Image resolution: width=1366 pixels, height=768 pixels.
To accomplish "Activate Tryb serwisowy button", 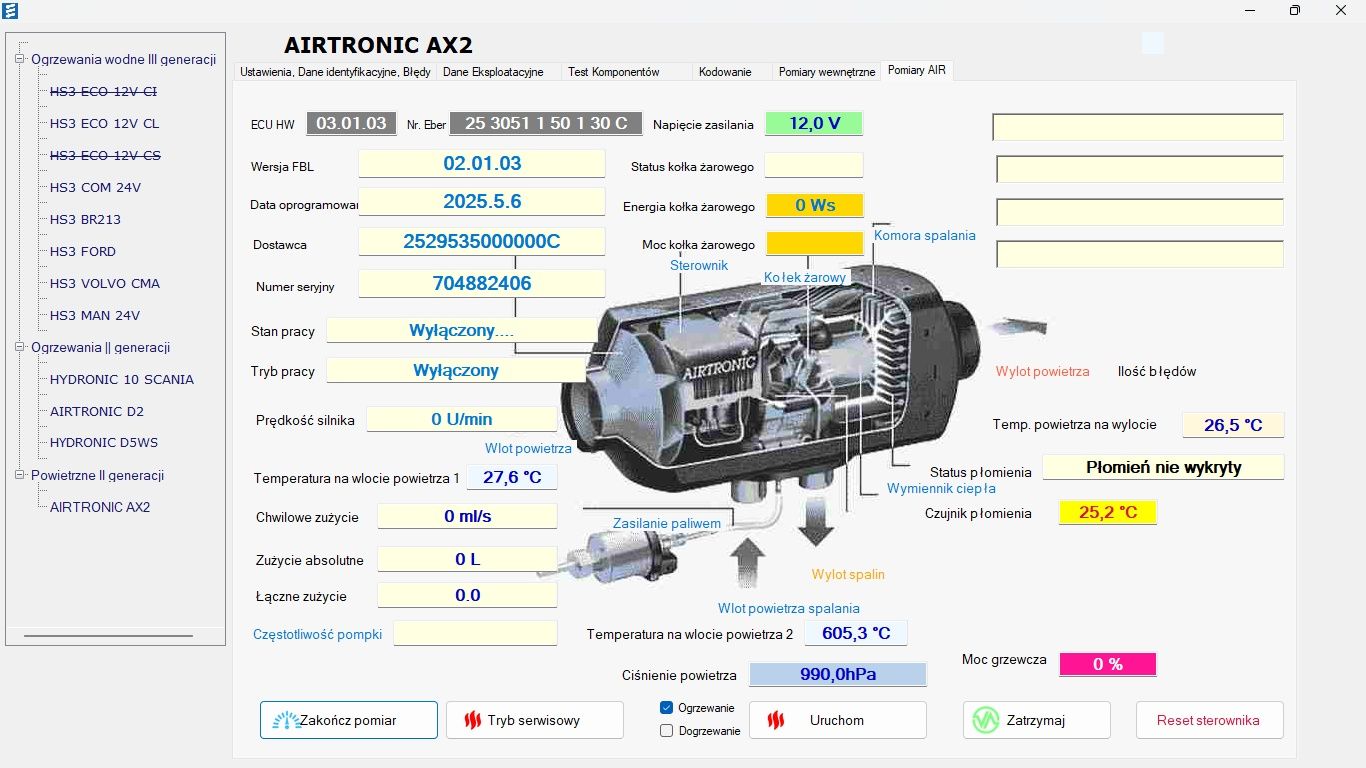I will click(x=534, y=720).
